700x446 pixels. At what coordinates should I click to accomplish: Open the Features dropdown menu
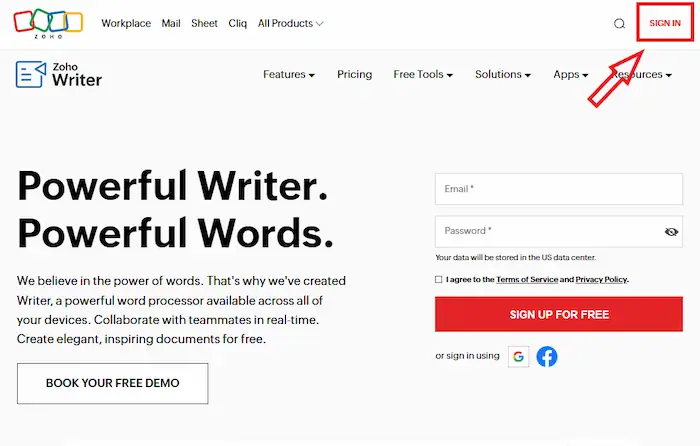(x=288, y=75)
